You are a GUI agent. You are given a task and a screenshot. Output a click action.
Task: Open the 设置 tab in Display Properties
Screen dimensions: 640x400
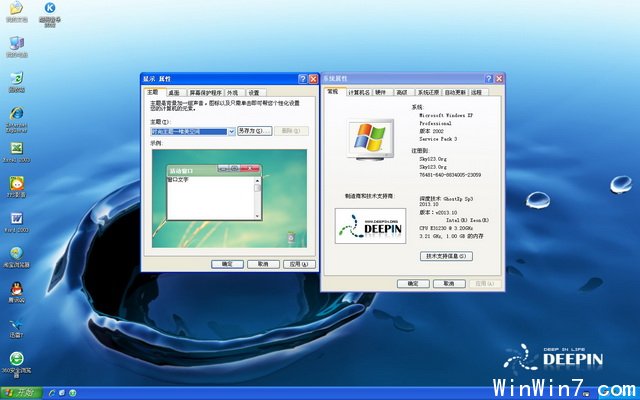(255, 93)
